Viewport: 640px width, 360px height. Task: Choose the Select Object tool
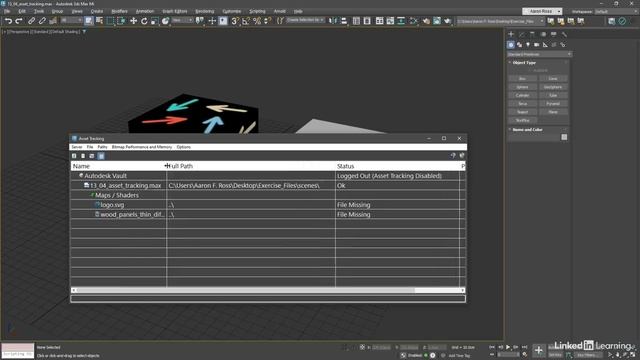(89, 21)
